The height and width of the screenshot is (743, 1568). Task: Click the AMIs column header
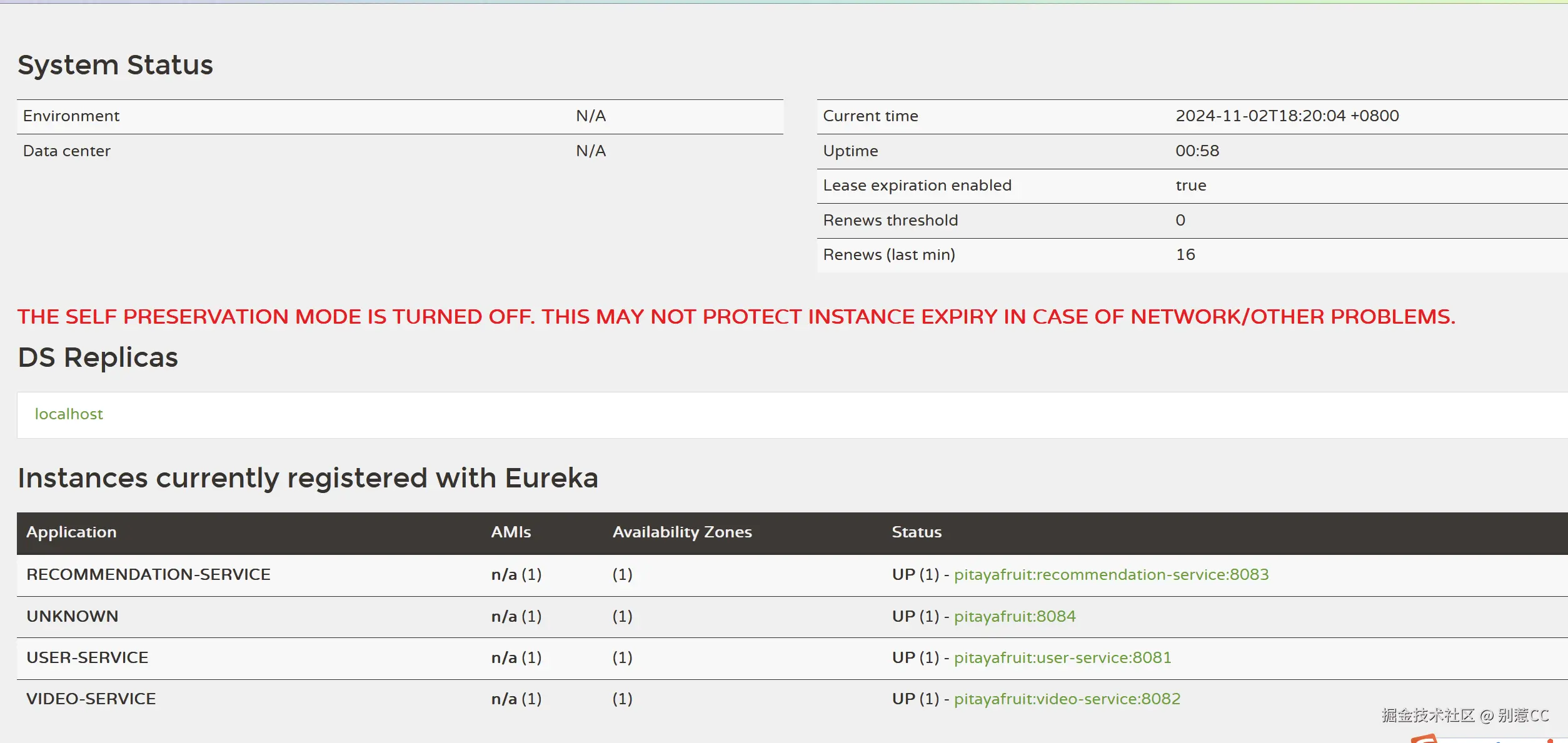510,532
